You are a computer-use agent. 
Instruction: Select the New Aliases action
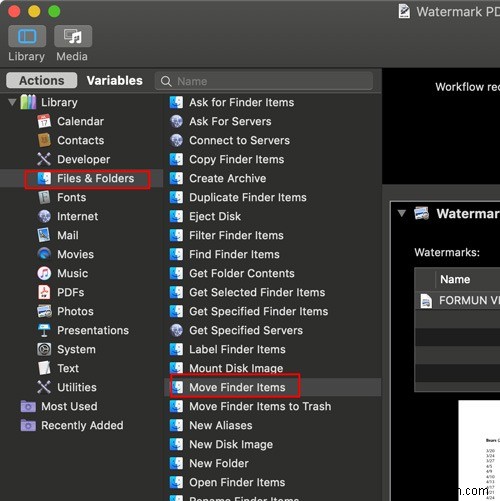[x=221, y=425]
